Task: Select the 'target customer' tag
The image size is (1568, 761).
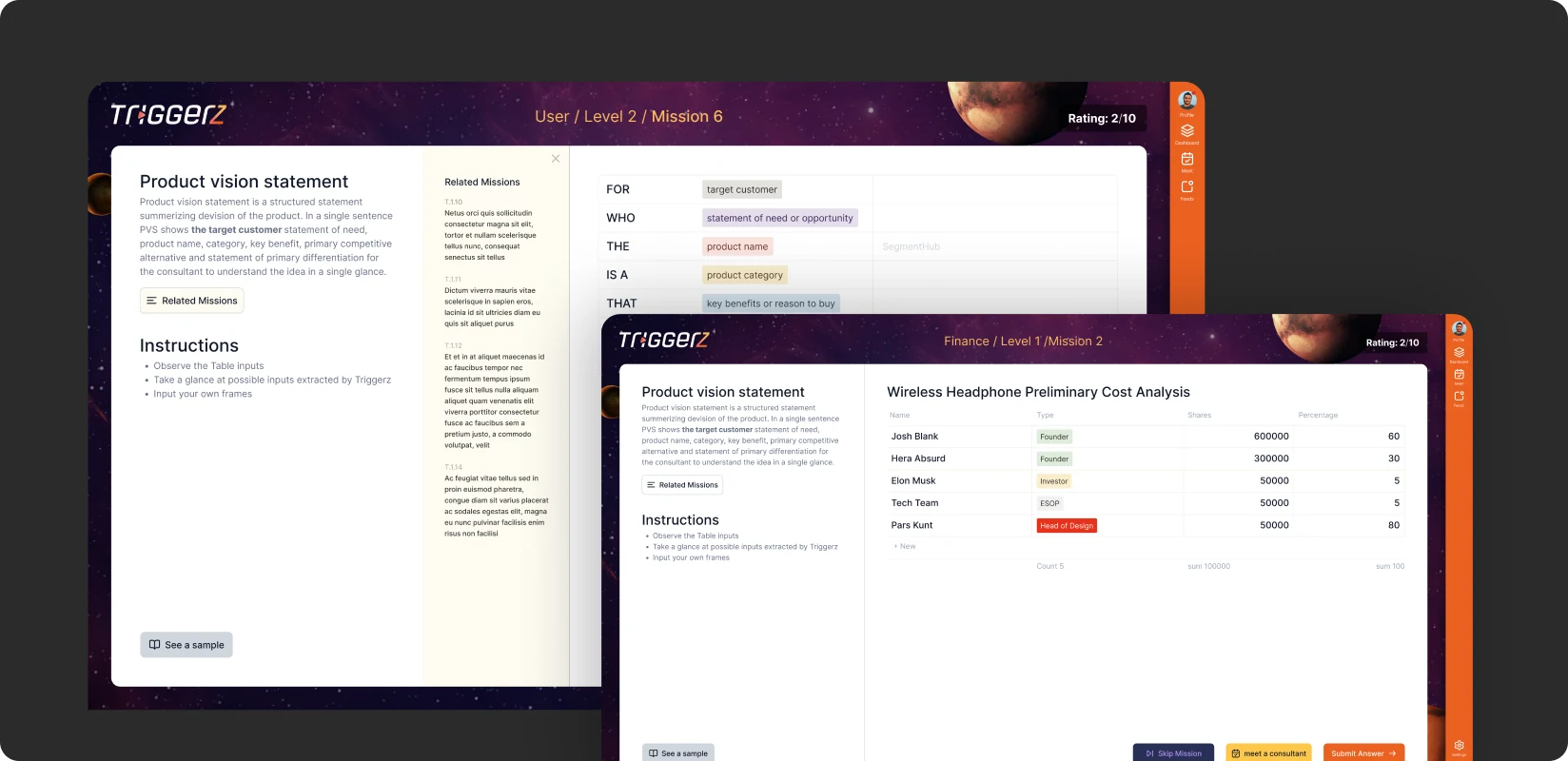Action: (x=742, y=189)
